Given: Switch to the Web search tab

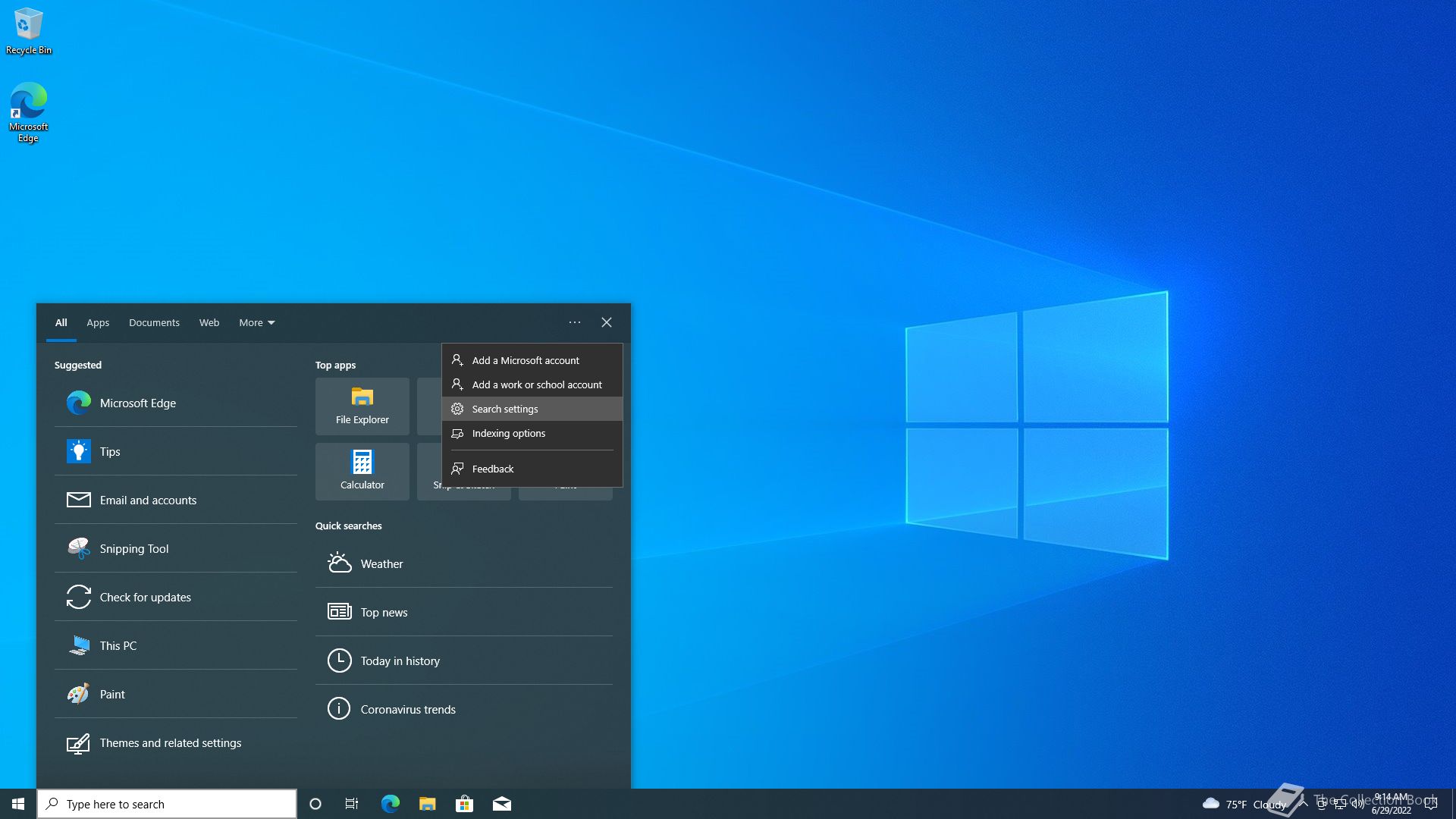Looking at the screenshot, I should tap(209, 322).
